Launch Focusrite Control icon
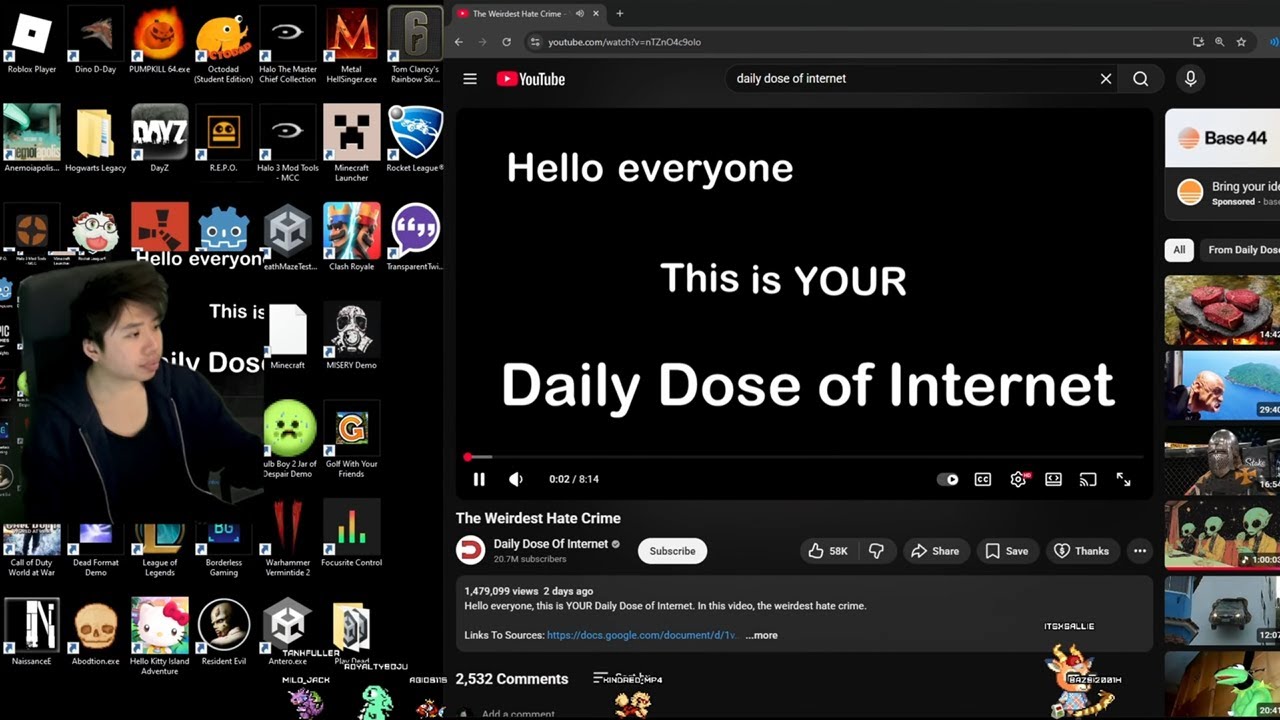 pos(352,533)
